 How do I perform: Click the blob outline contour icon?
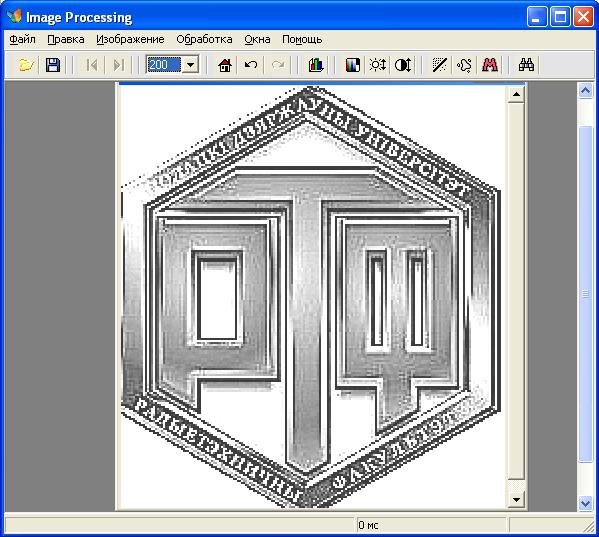click(x=465, y=65)
